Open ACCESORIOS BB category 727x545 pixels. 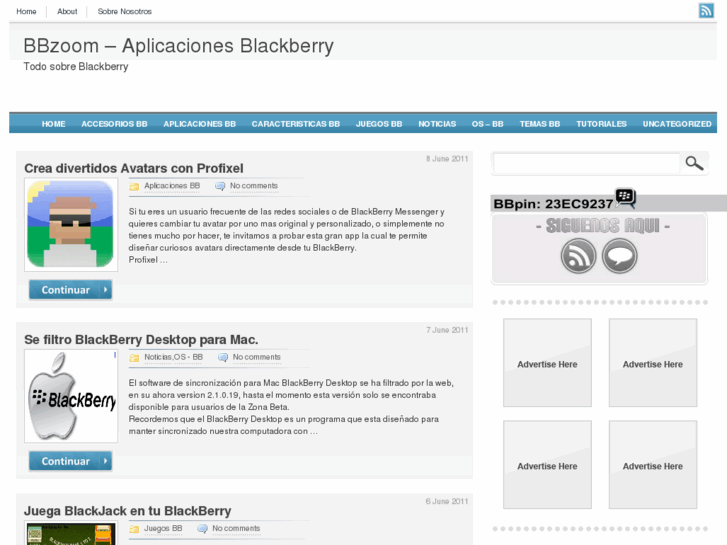tap(114, 124)
